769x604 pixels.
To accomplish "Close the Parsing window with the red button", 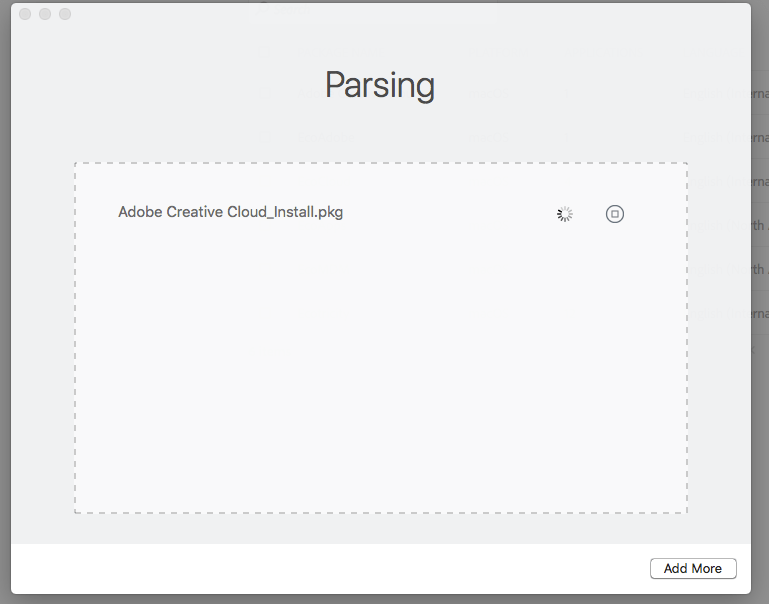I will [x=25, y=14].
